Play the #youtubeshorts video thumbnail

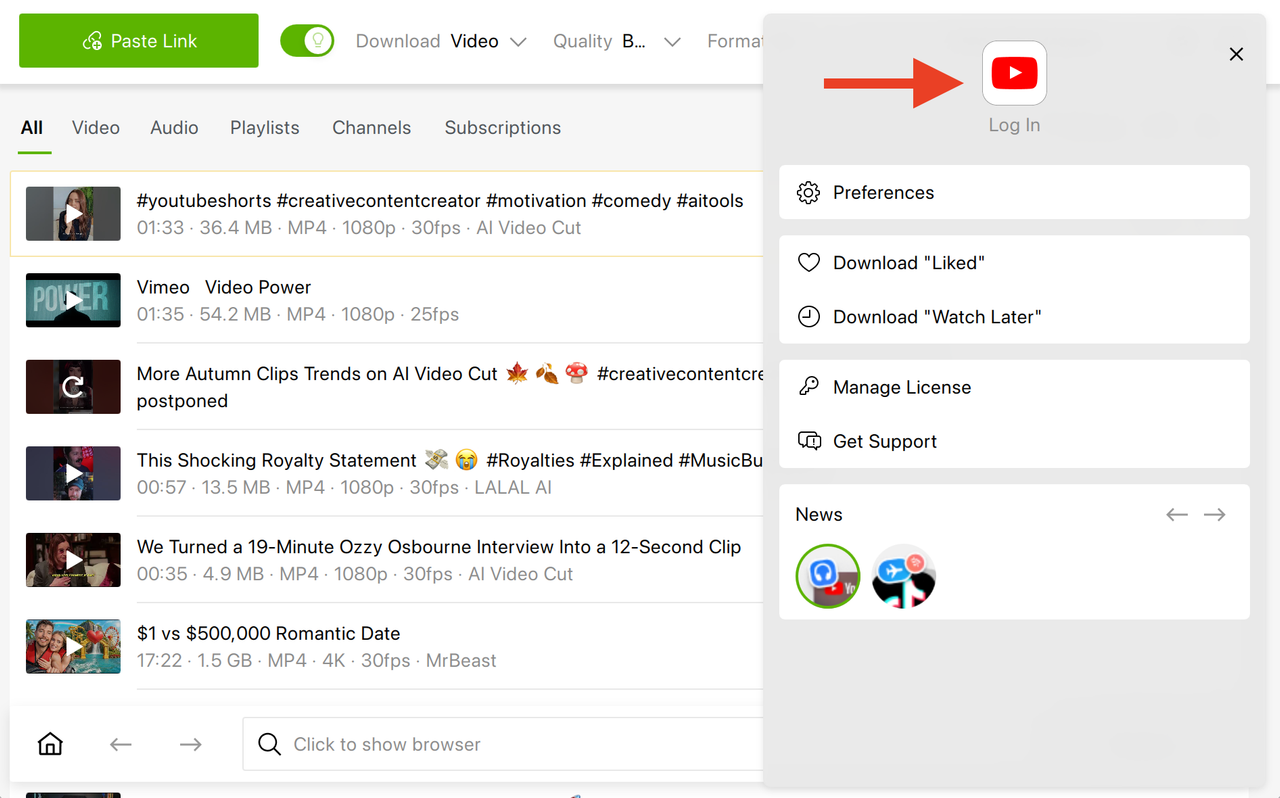73,214
